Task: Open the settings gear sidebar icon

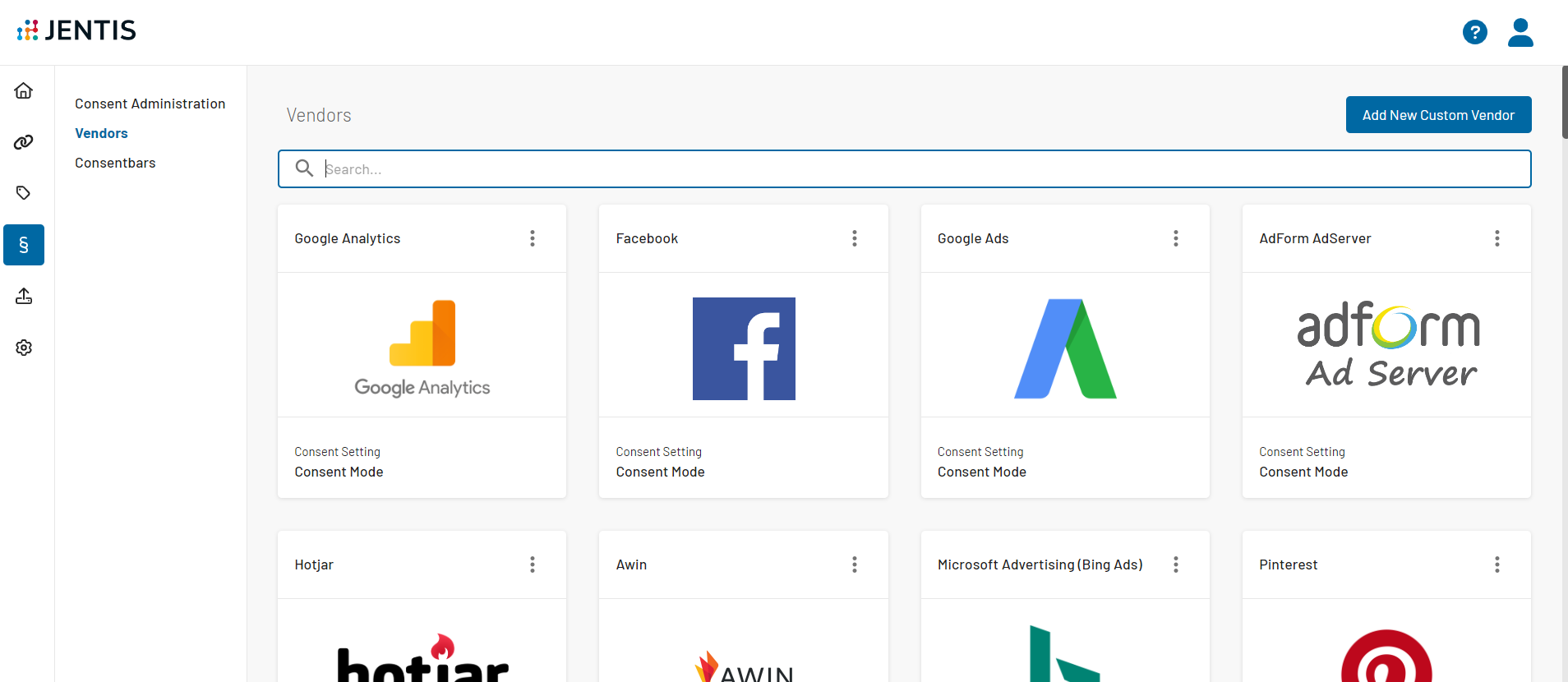Action: 24,348
